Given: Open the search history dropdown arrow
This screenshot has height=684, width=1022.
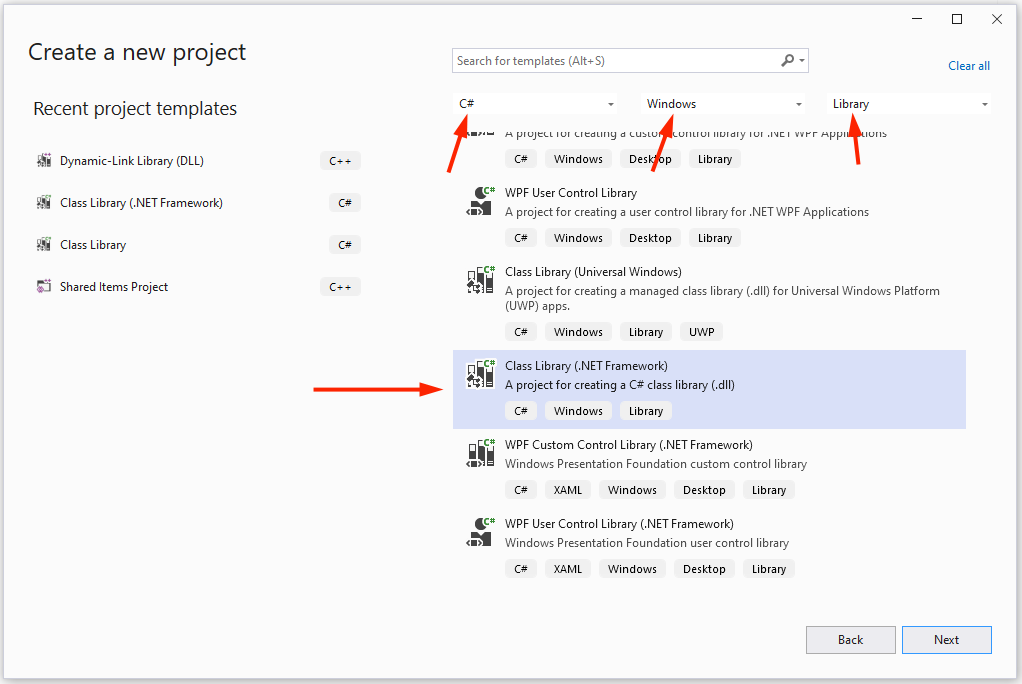Looking at the screenshot, I should (x=802, y=61).
